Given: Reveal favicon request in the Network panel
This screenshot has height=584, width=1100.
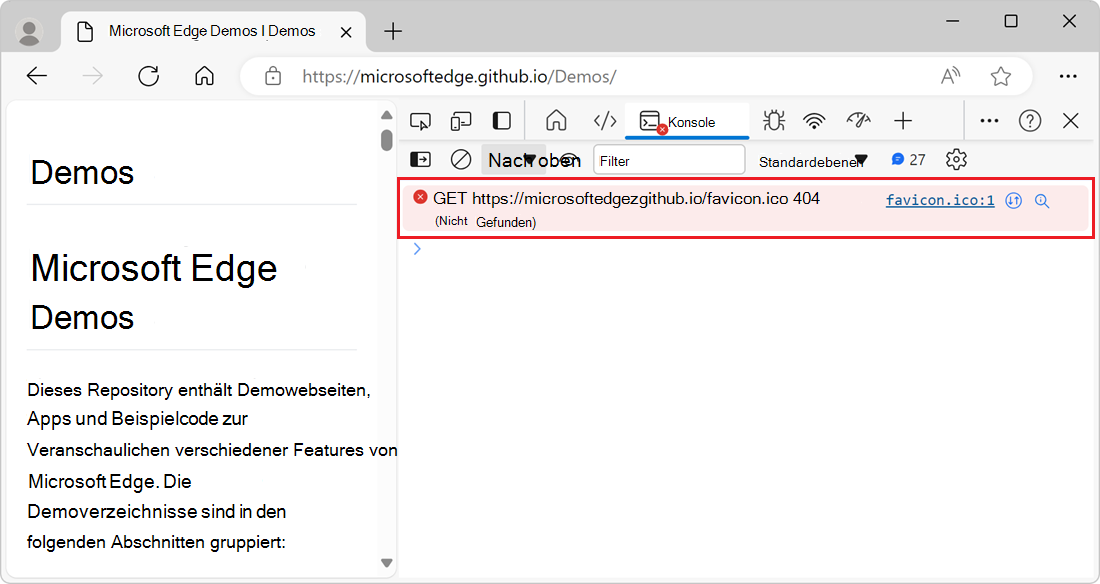Looking at the screenshot, I should (x=1013, y=201).
